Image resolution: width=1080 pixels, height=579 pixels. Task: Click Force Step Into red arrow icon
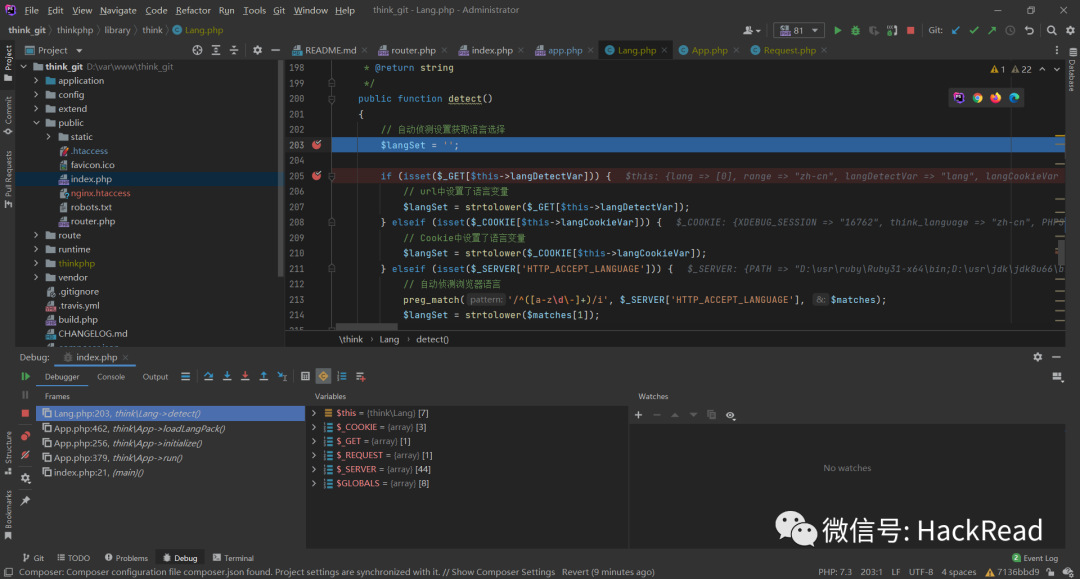coord(245,377)
